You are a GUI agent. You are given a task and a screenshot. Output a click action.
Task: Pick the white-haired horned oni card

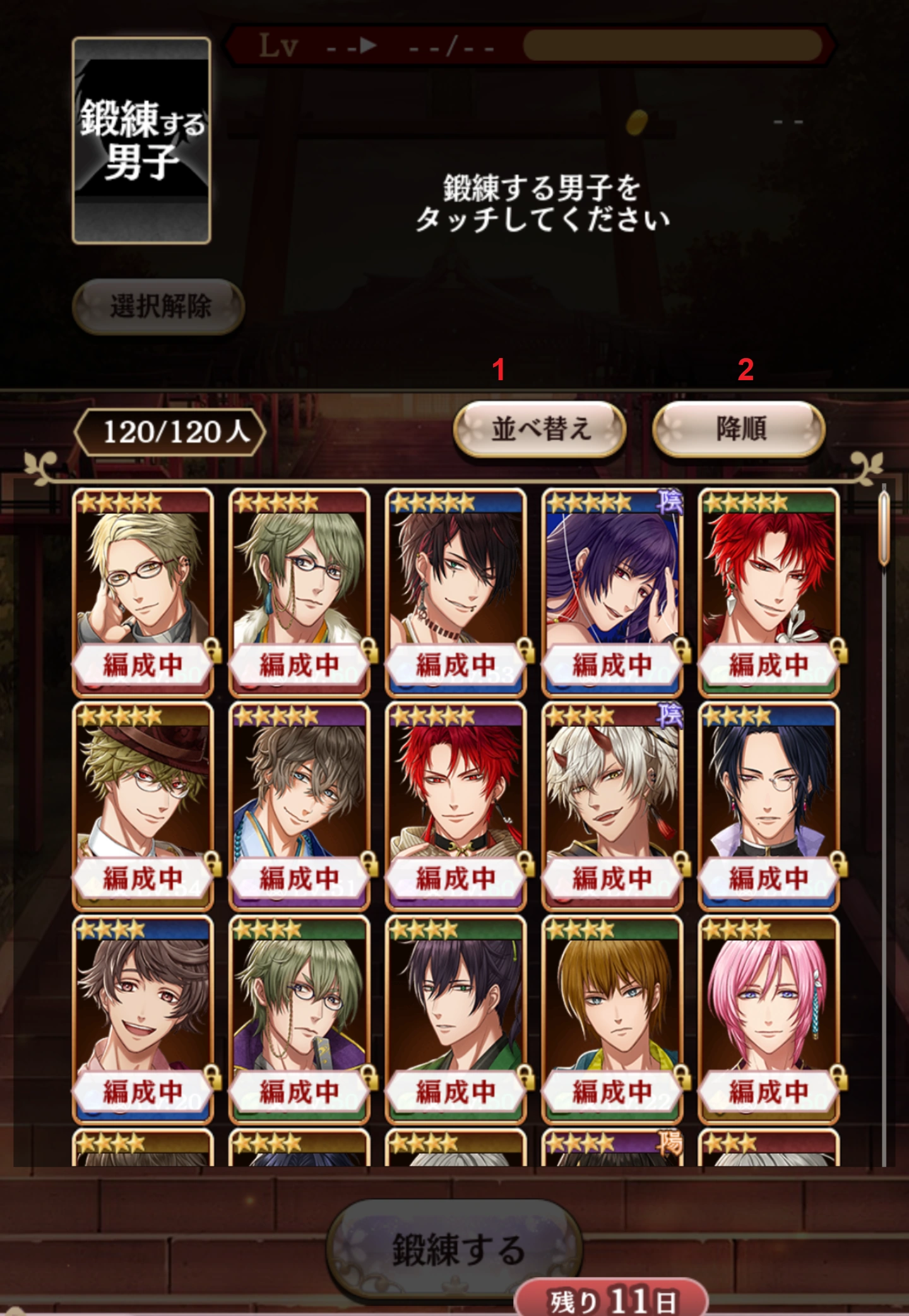click(612, 806)
